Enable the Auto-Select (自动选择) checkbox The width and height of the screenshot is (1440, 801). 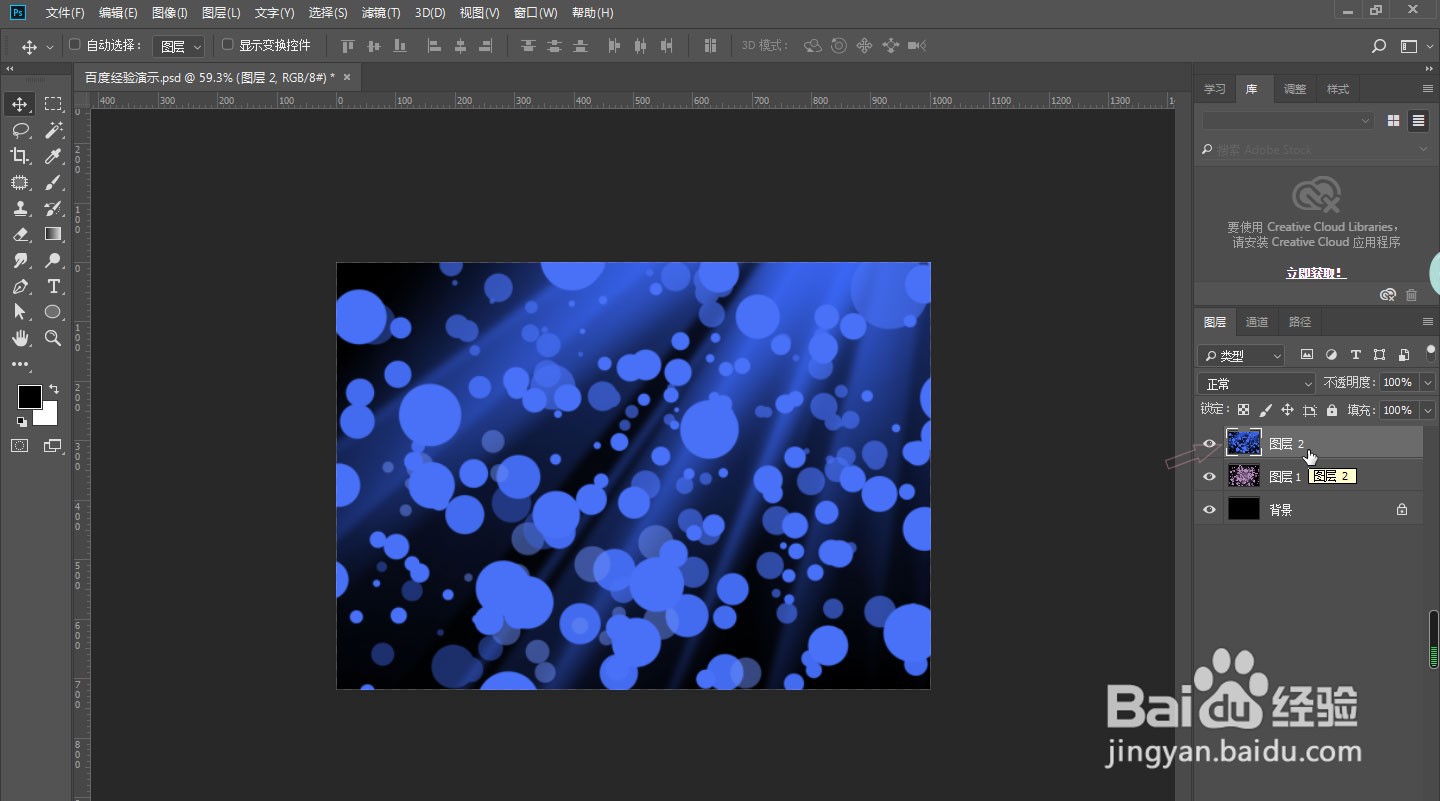74,45
